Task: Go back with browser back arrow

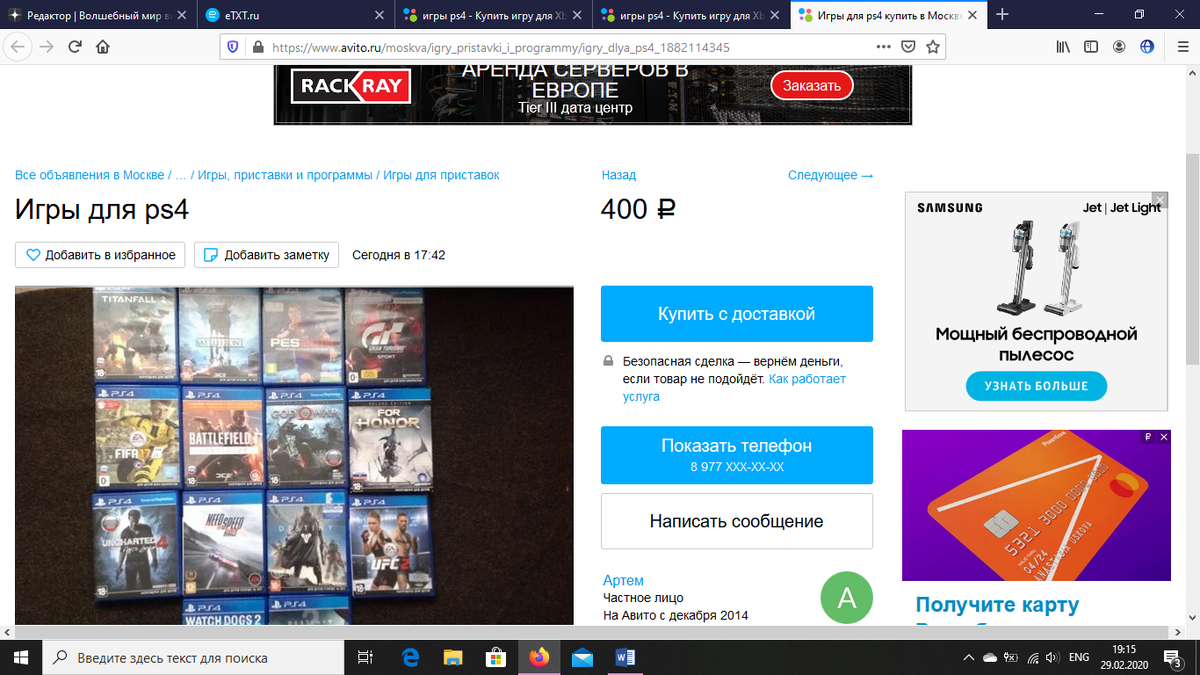Action: point(19,47)
